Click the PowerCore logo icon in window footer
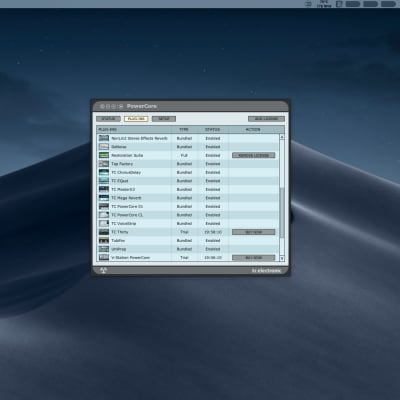This screenshot has height=400, width=400. coord(103,270)
